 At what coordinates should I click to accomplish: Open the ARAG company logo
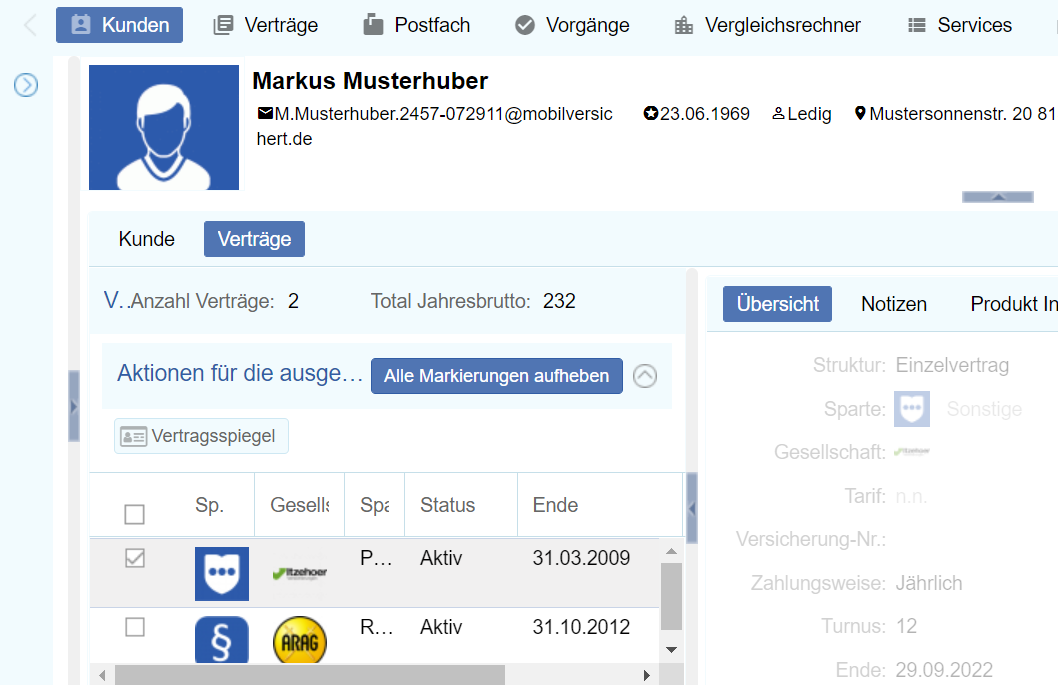pyautogui.click(x=299, y=640)
